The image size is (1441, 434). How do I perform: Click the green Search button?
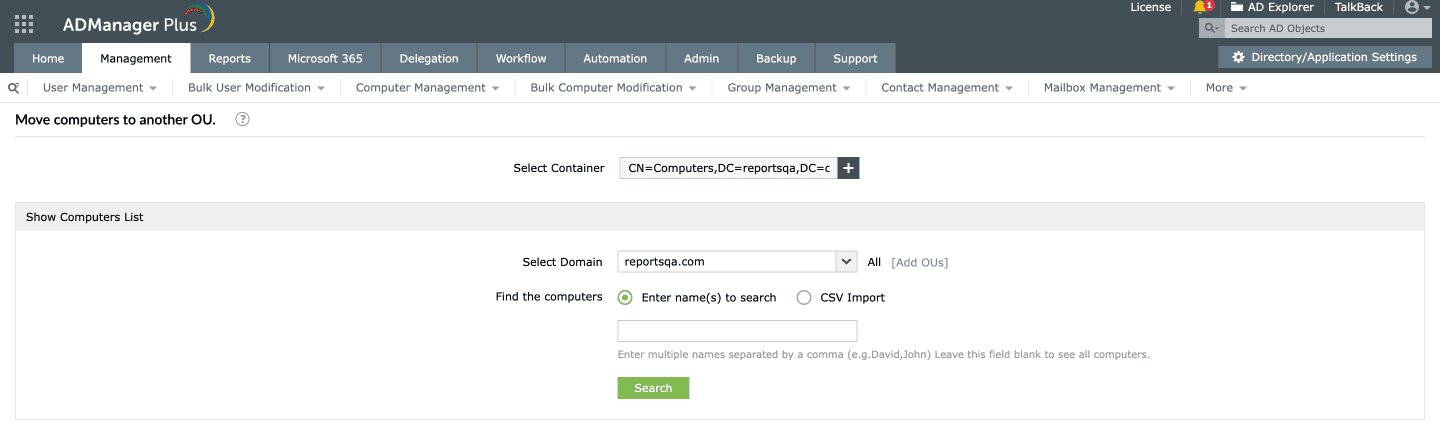tap(653, 388)
